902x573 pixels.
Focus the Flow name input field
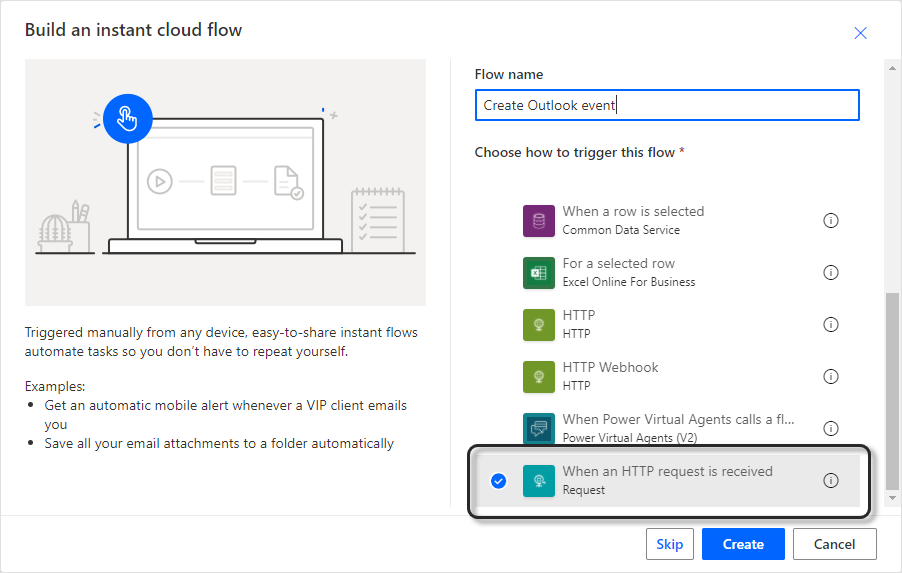[x=667, y=105]
